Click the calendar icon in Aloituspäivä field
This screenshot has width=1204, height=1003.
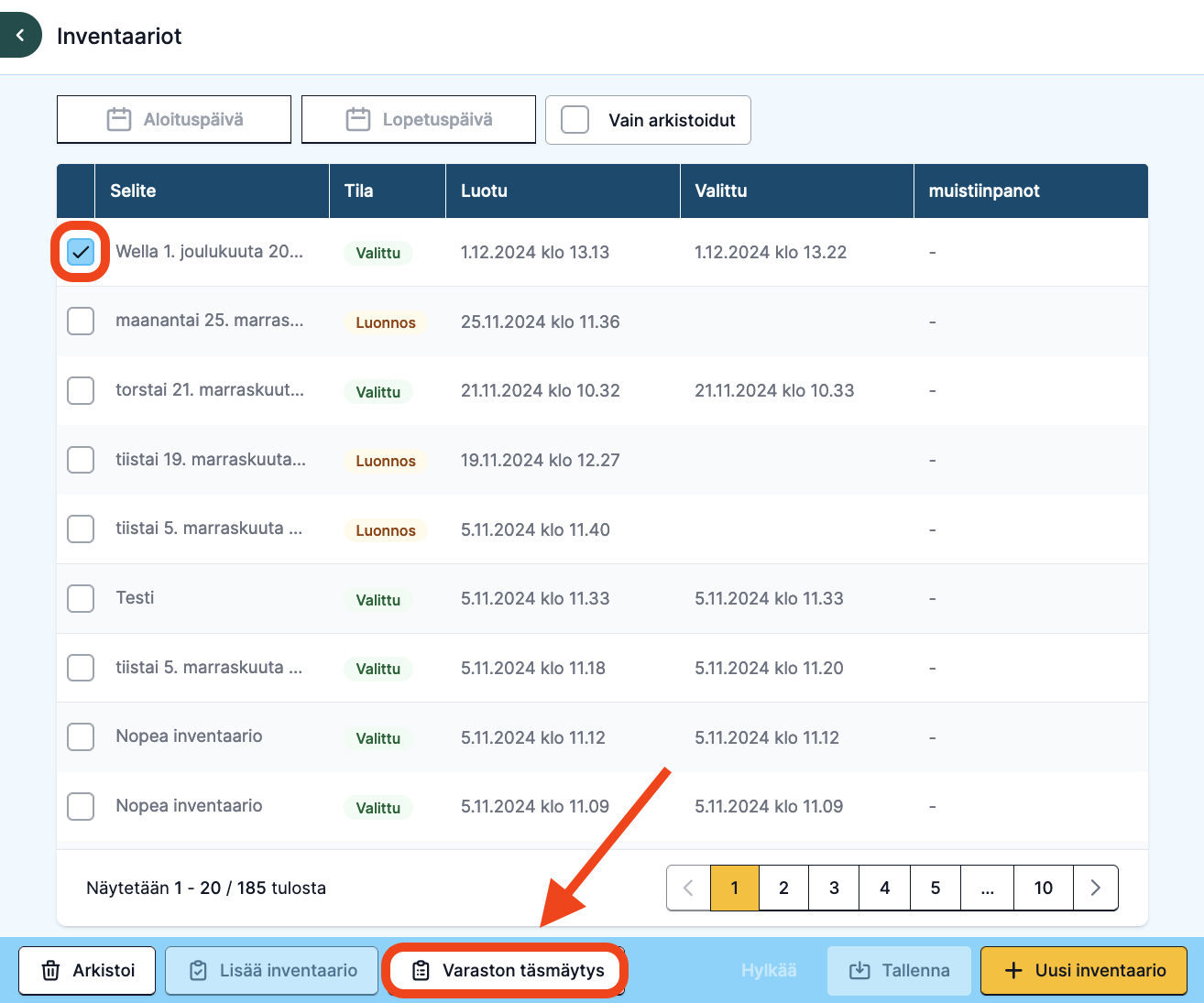pyautogui.click(x=119, y=119)
